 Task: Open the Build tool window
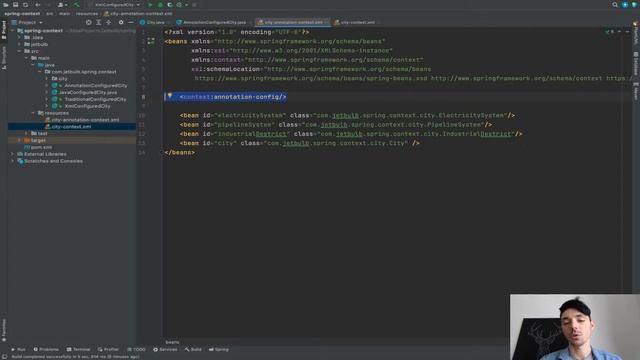pyautogui.click(x=193, y=350)
